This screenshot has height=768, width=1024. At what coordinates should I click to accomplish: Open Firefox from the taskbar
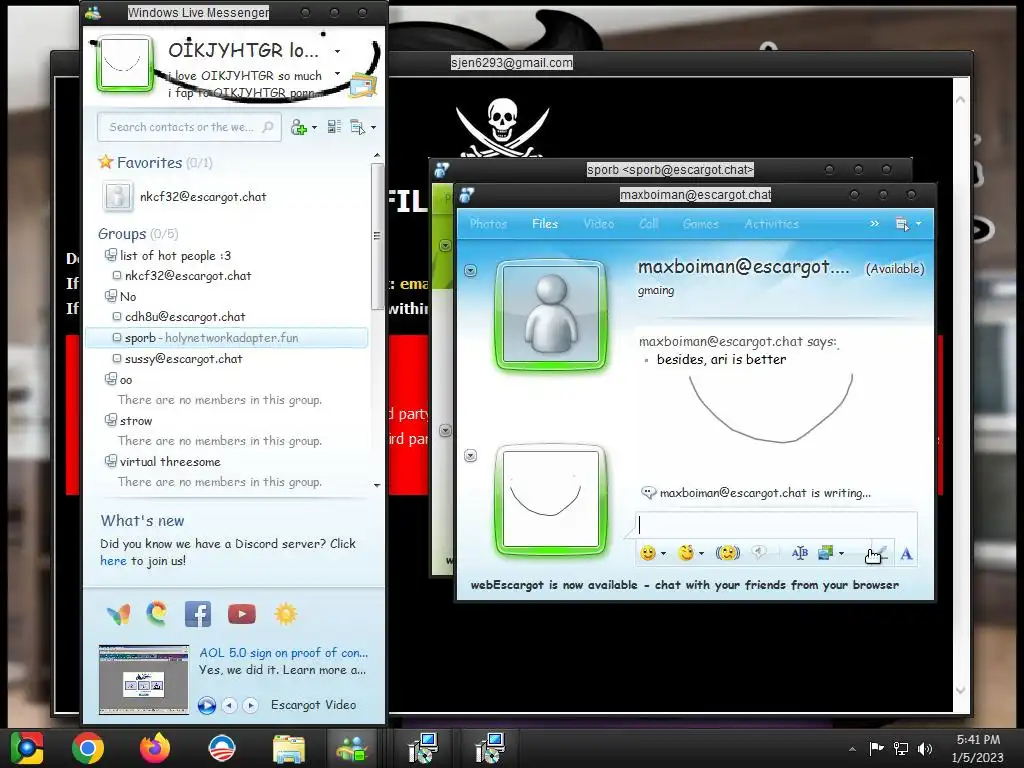tap(155, 748)
